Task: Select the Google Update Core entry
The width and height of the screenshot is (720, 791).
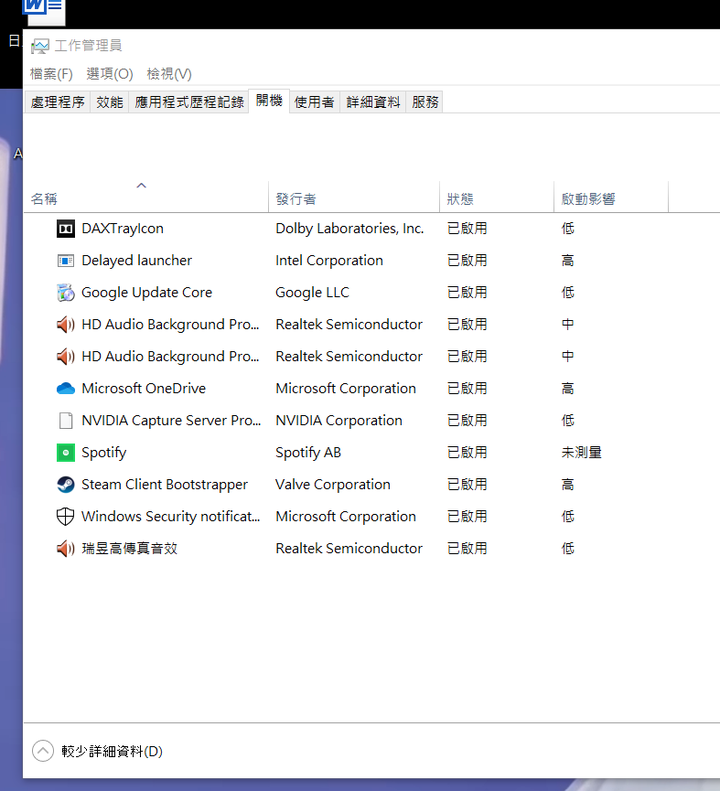Action: [x=147, y=293]
